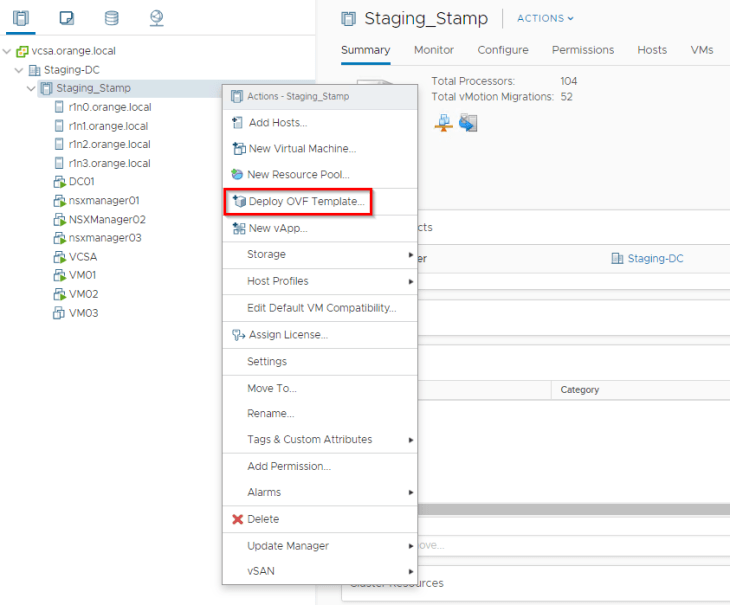This screenshot has height=605, width=730.
Task: Click the DC01 virtual machine icon
Action: (x=59, y=182)
